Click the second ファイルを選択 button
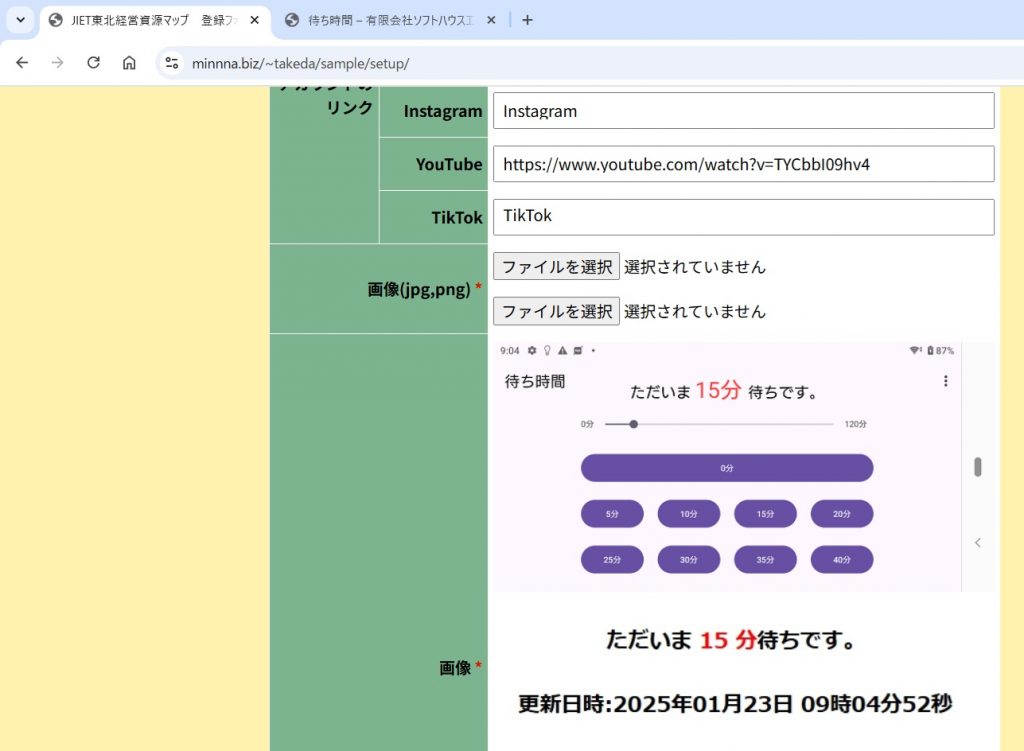The image size is (1024, 751). coord(556,311)
